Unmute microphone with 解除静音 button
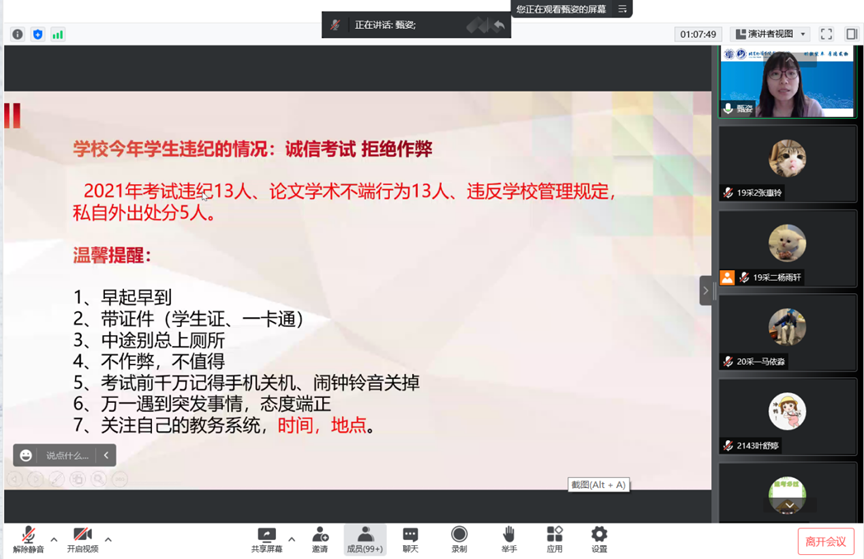The width and height of the screenshot is (864, 559). tap(28, 539)
